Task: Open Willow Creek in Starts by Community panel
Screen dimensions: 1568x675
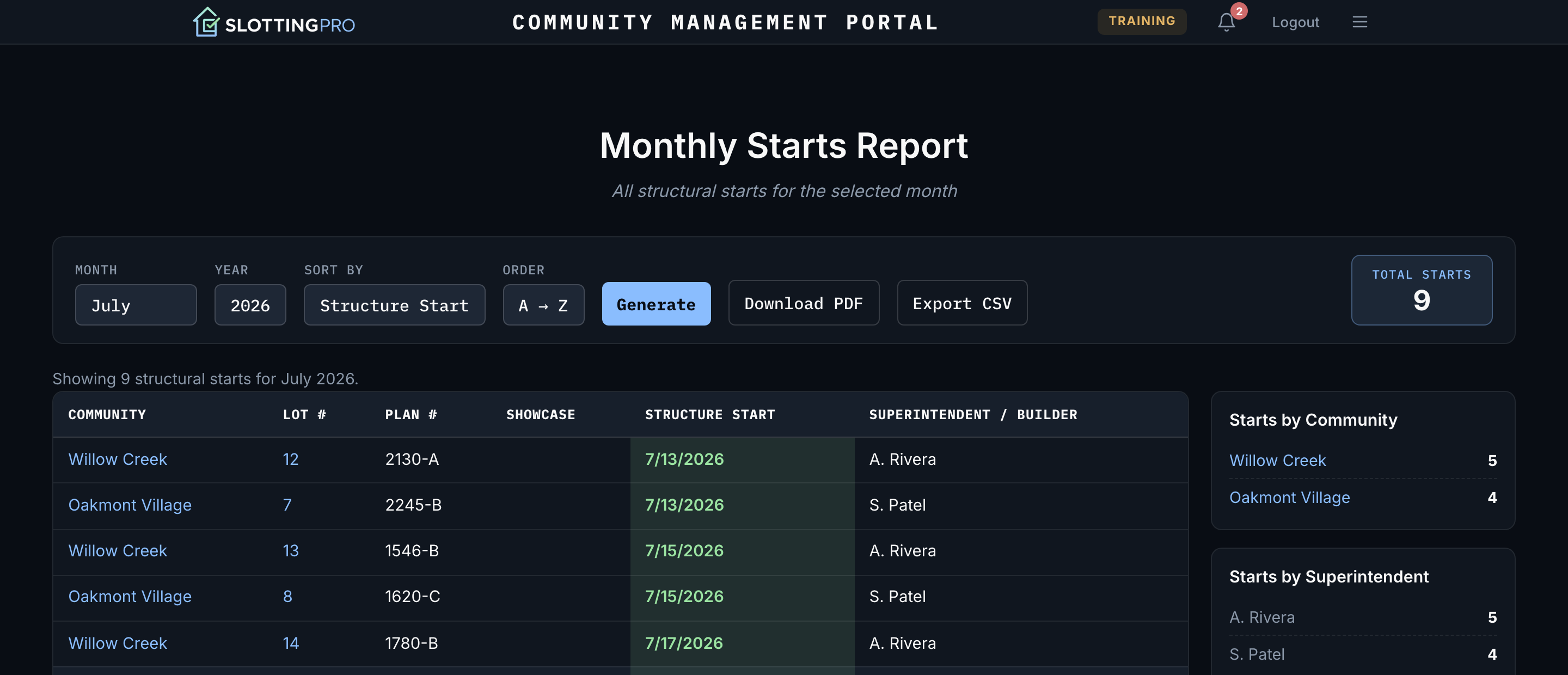Action: click(x=1277, y=460)
